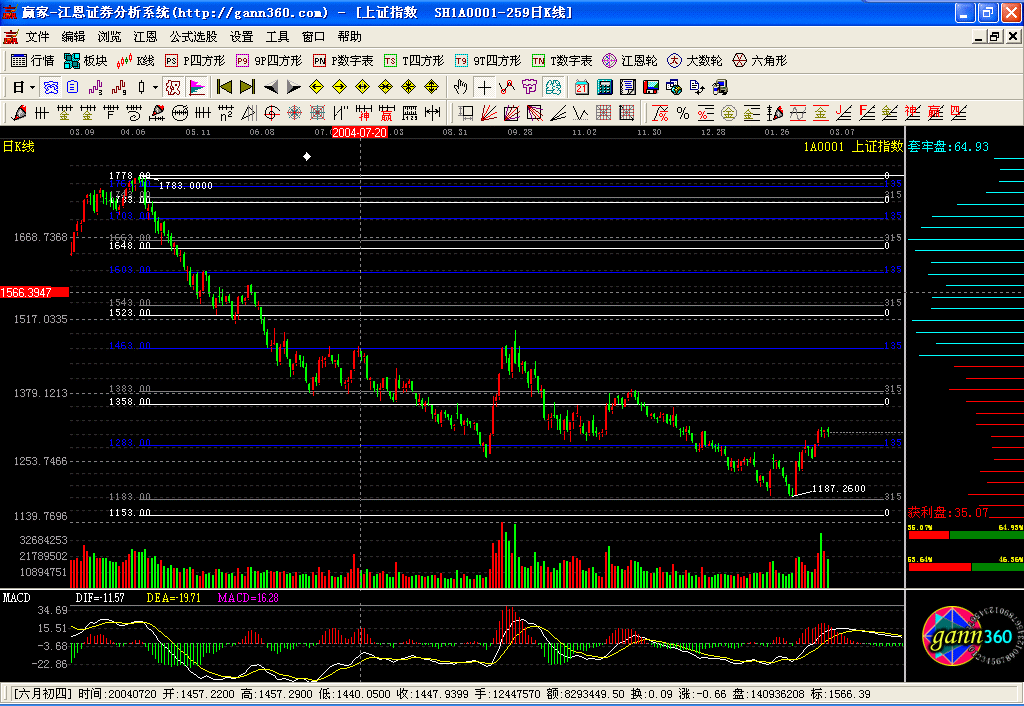Image resolution: width=1024 pixels, height=706 pixels.
Task: Open the 江恩 menu
Action: (145, 36)
